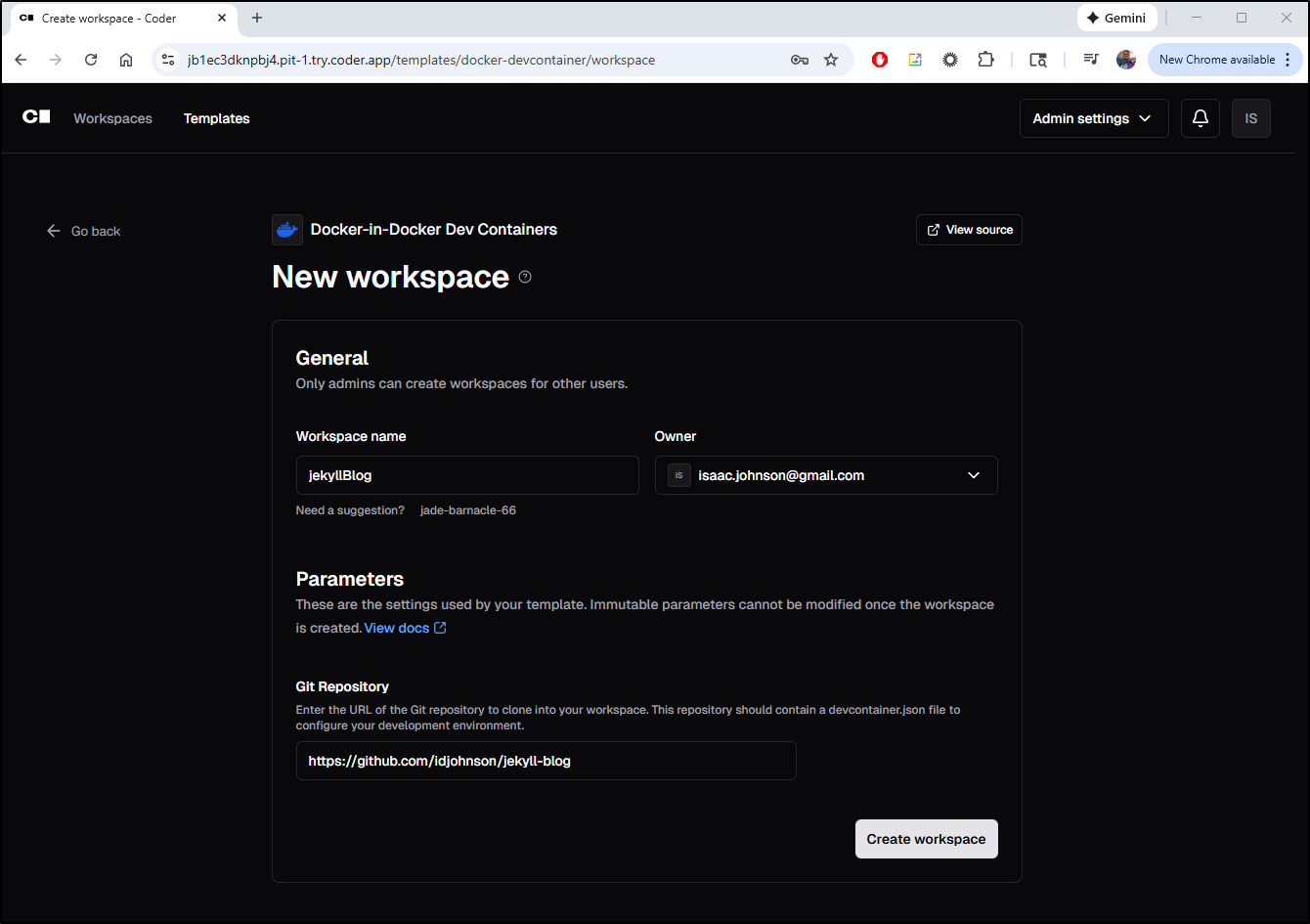
Task: Click the help icon beside New workspace
Action: click(525, 278)
